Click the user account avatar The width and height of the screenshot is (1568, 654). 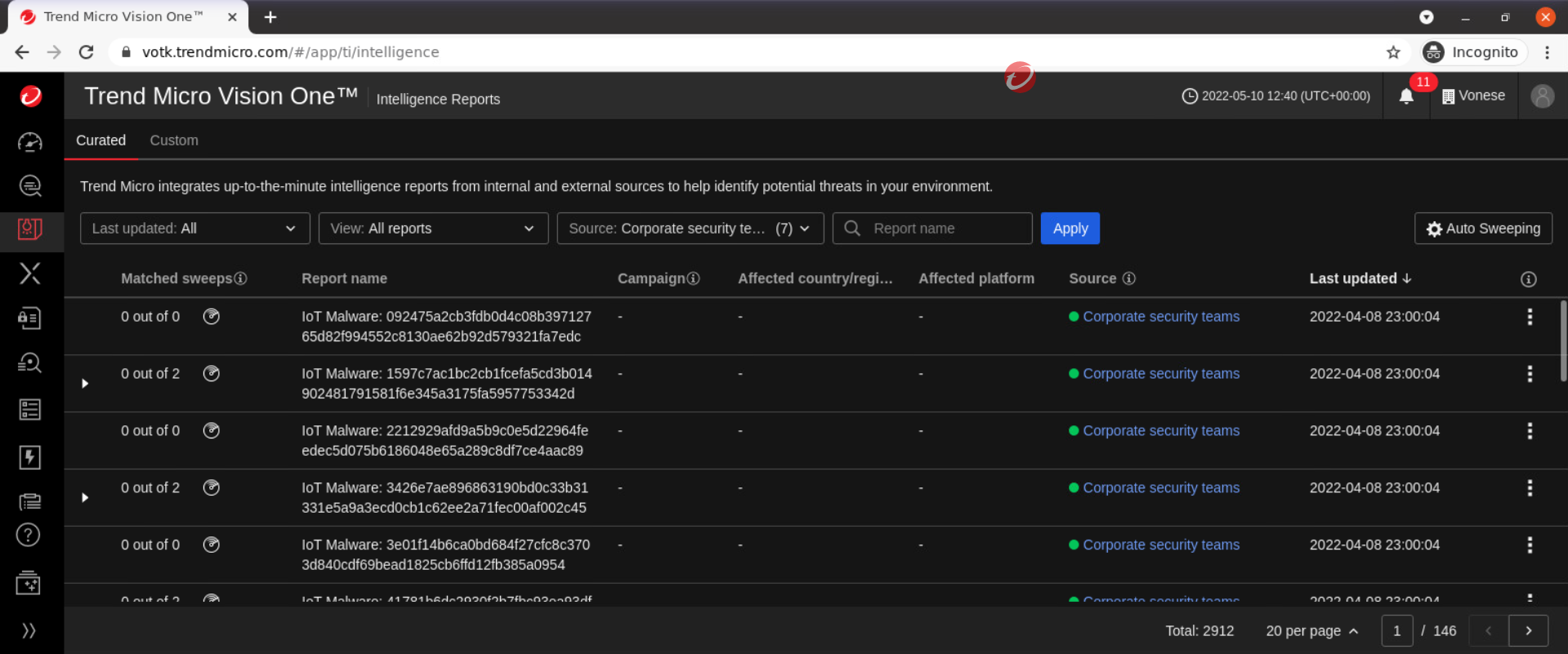(x=1542, y=96)
